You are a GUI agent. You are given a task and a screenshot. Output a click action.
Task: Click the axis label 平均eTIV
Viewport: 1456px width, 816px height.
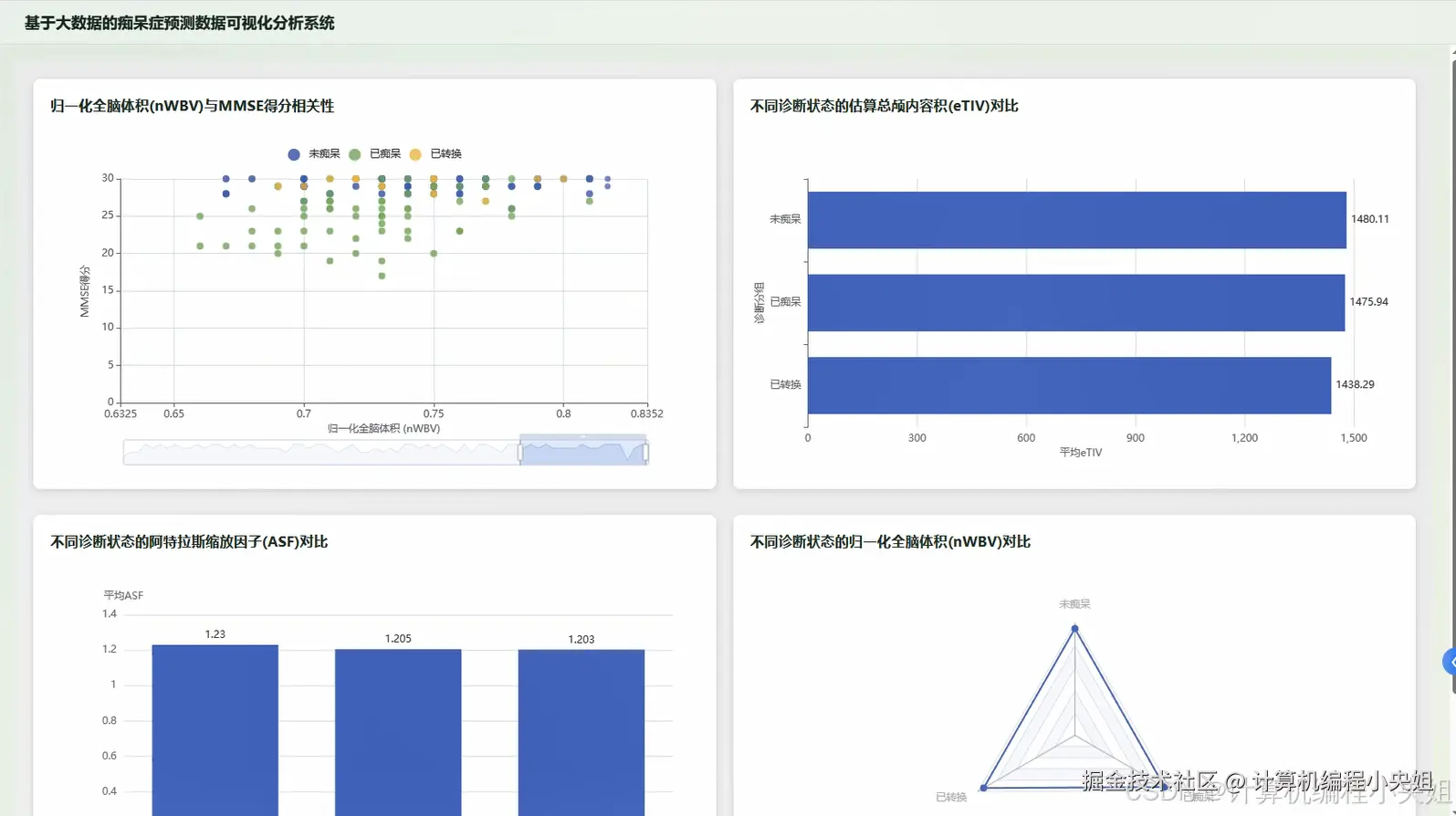pos(1081,453)
